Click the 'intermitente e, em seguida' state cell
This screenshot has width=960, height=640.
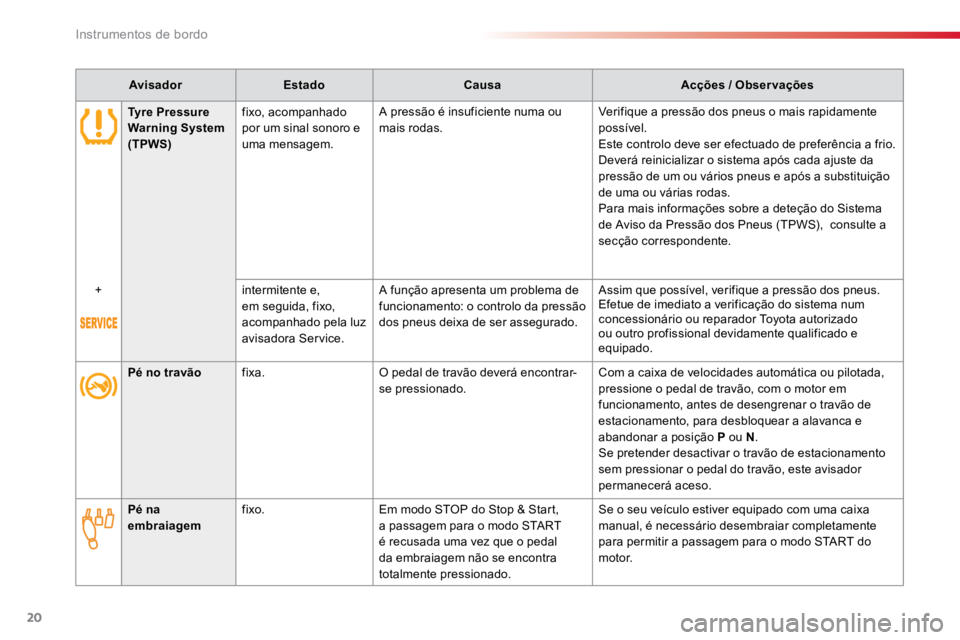click(x=304, y=320)
